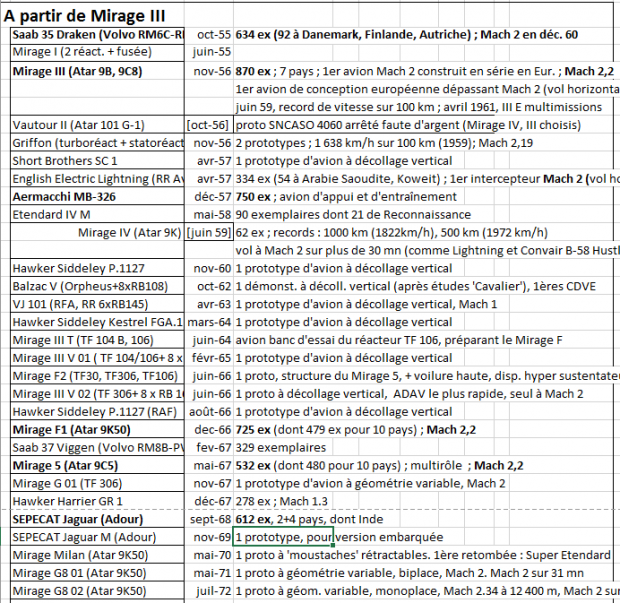Select the Saab 35 Draken cell
Viewport: 620px width, 603px height.
97,35
